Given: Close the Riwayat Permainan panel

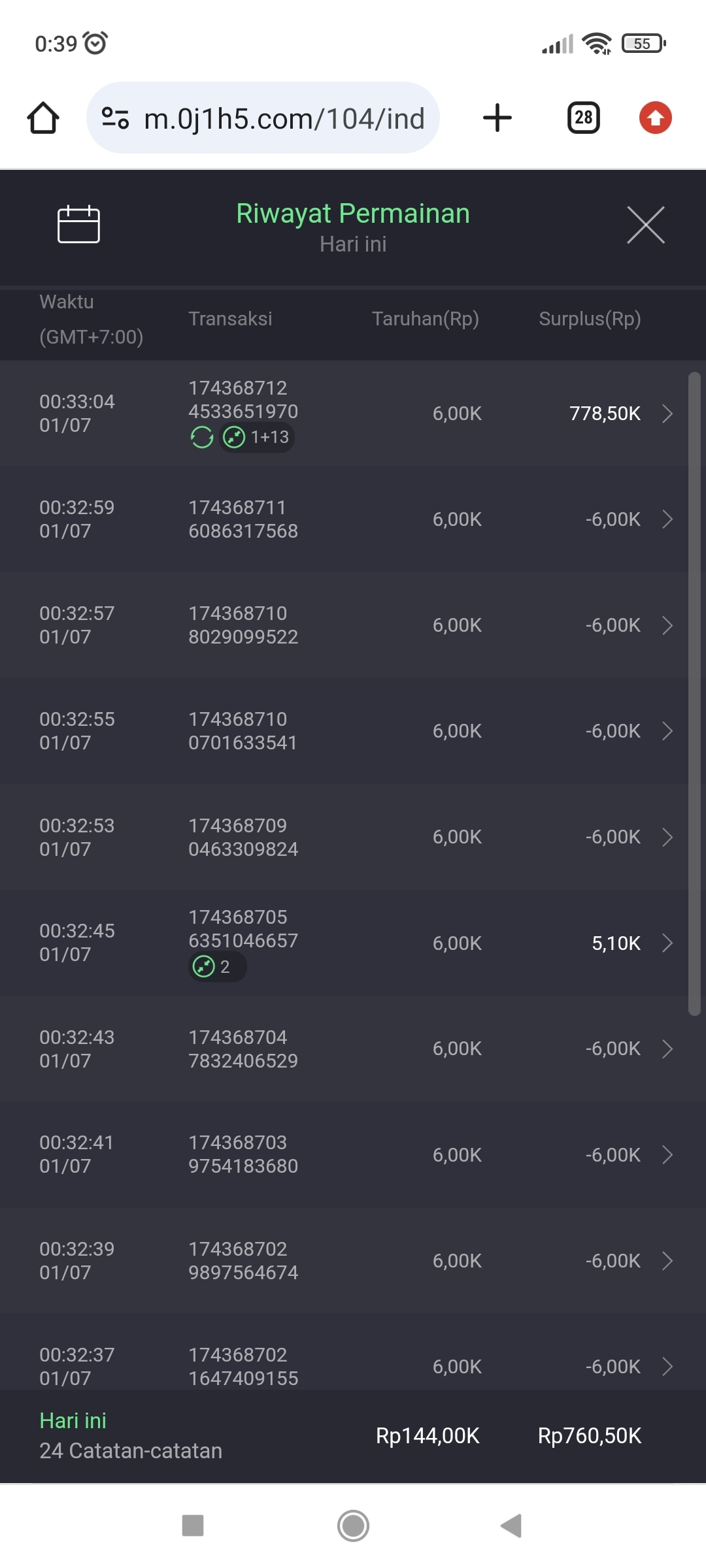Looking at the screenshot, I should 645,225.
